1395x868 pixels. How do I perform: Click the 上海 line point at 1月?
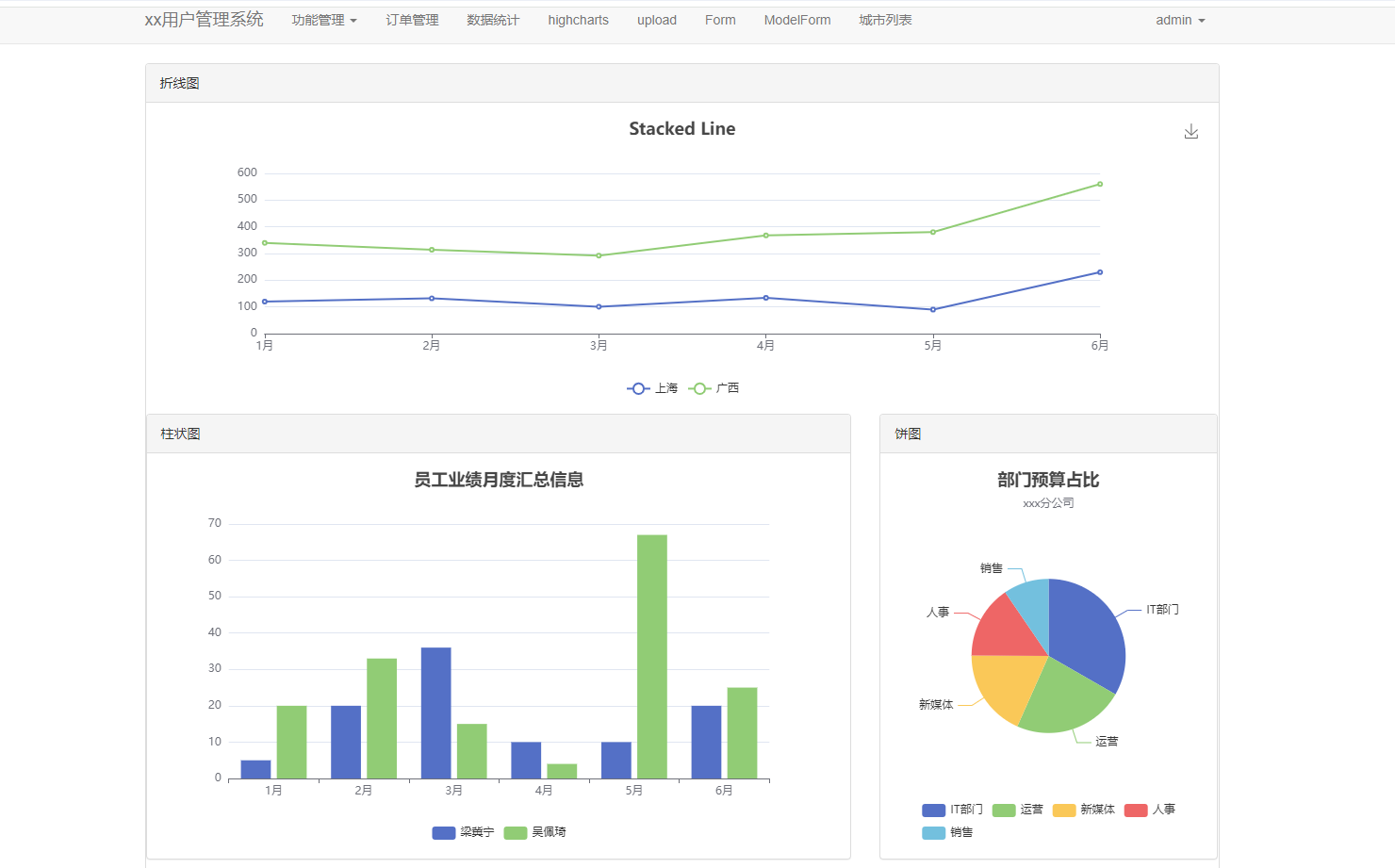point(265,302)
